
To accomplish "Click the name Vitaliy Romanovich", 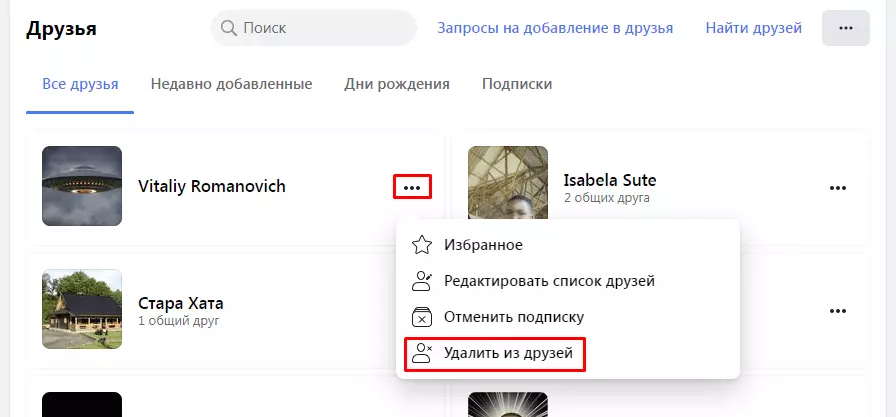I will (212, 186).
